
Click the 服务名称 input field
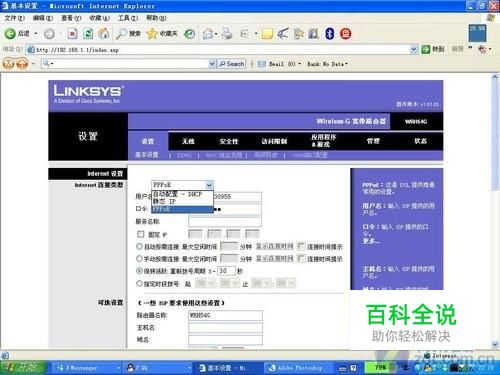225,221
